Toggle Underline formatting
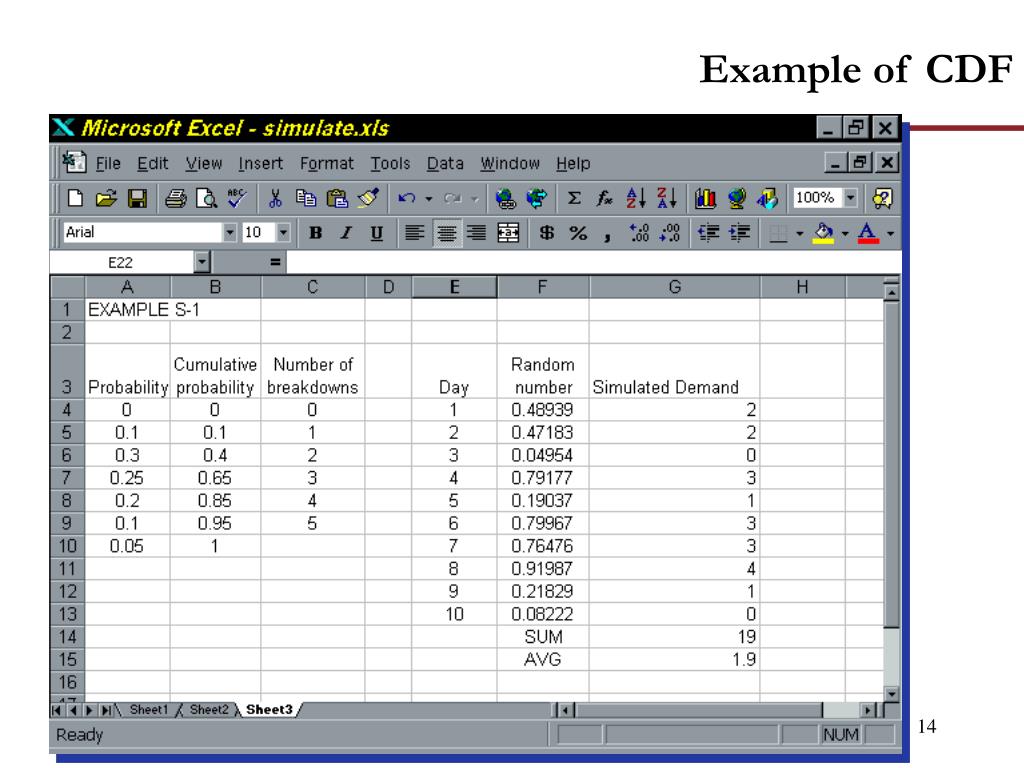 [376, 233]
